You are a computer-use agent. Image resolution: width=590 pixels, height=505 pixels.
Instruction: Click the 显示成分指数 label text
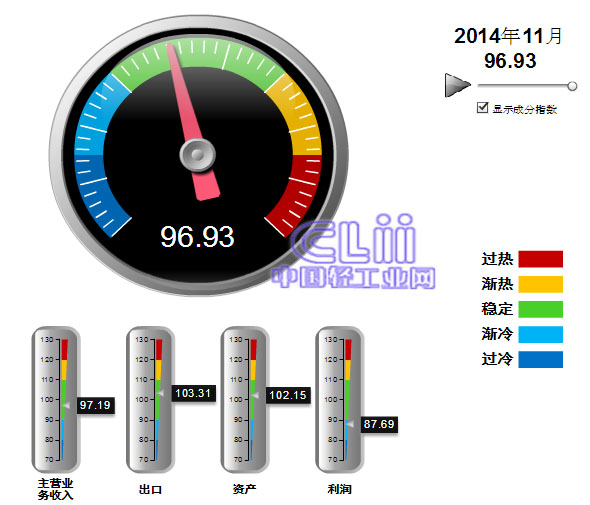point(525,110)
